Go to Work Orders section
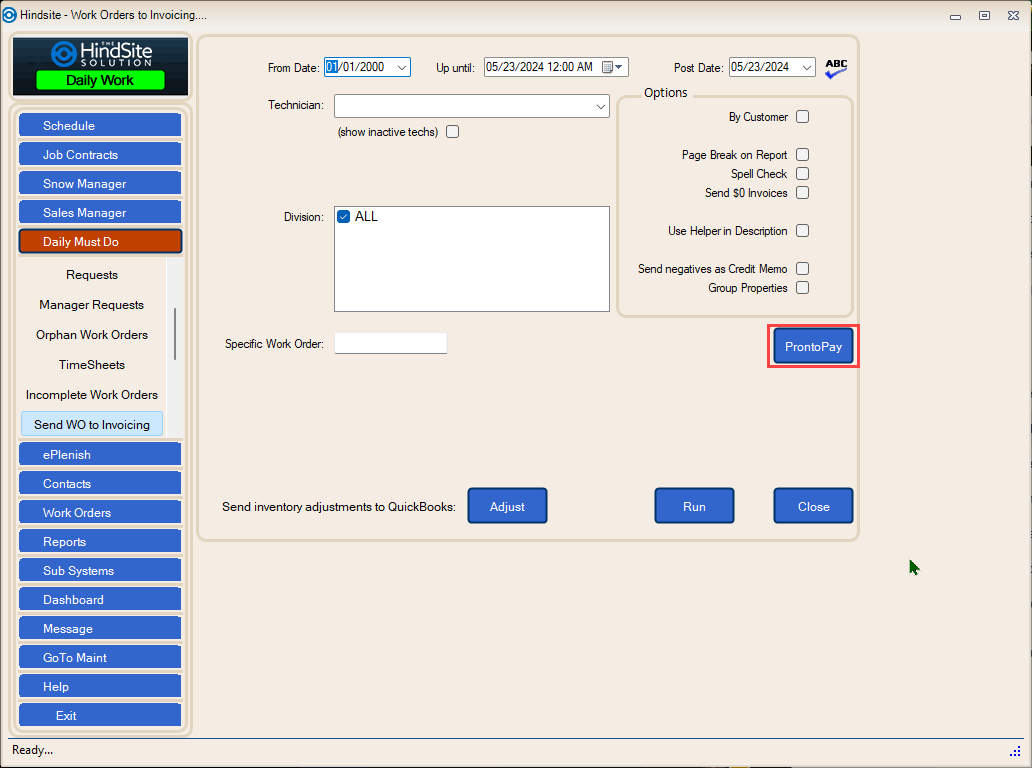This screenshot has width=1032, height=768. coord(100,512)
